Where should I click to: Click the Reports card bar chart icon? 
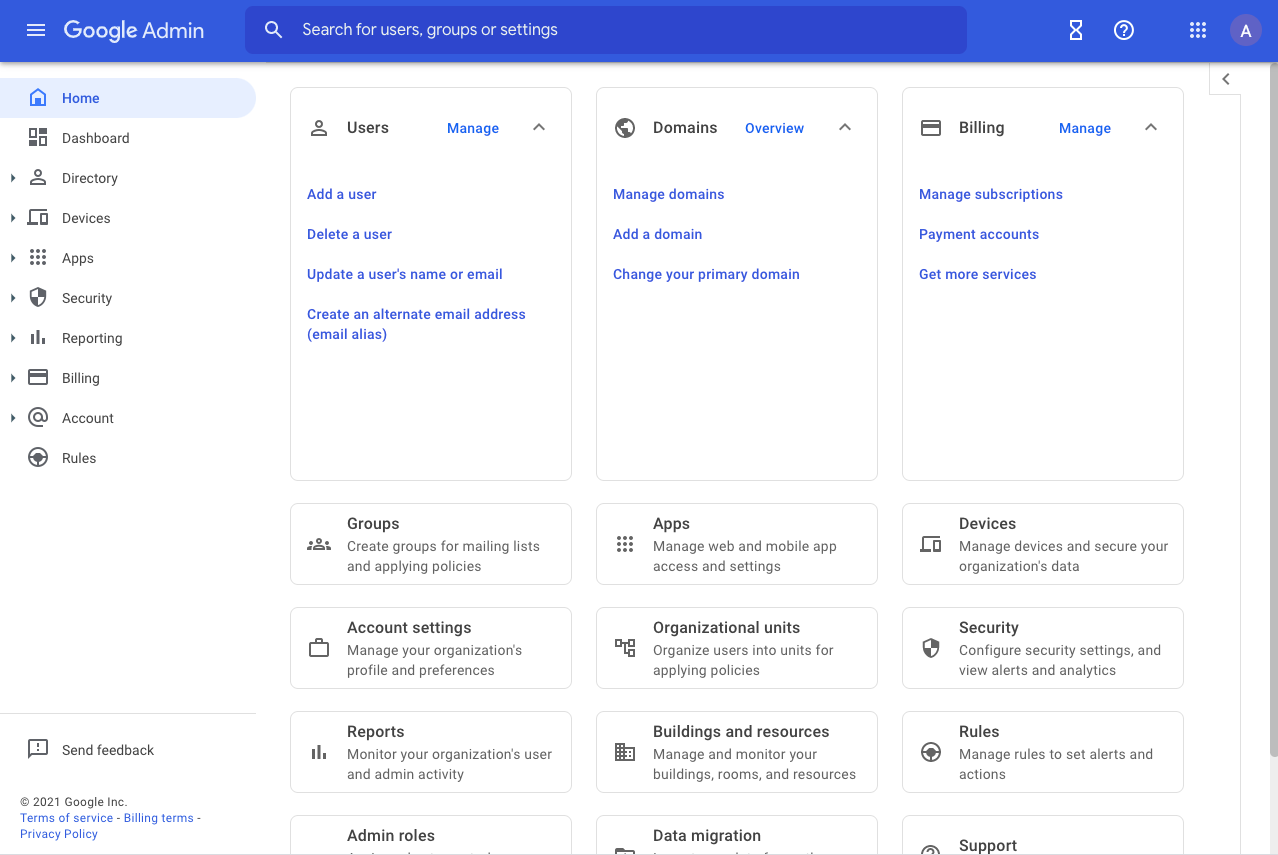319,752
